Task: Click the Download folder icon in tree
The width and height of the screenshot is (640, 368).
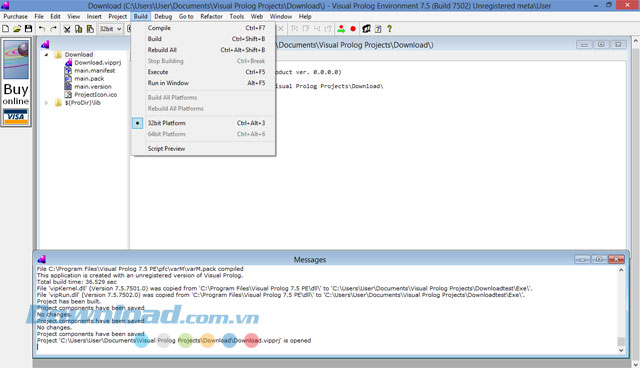Action: 58,54
